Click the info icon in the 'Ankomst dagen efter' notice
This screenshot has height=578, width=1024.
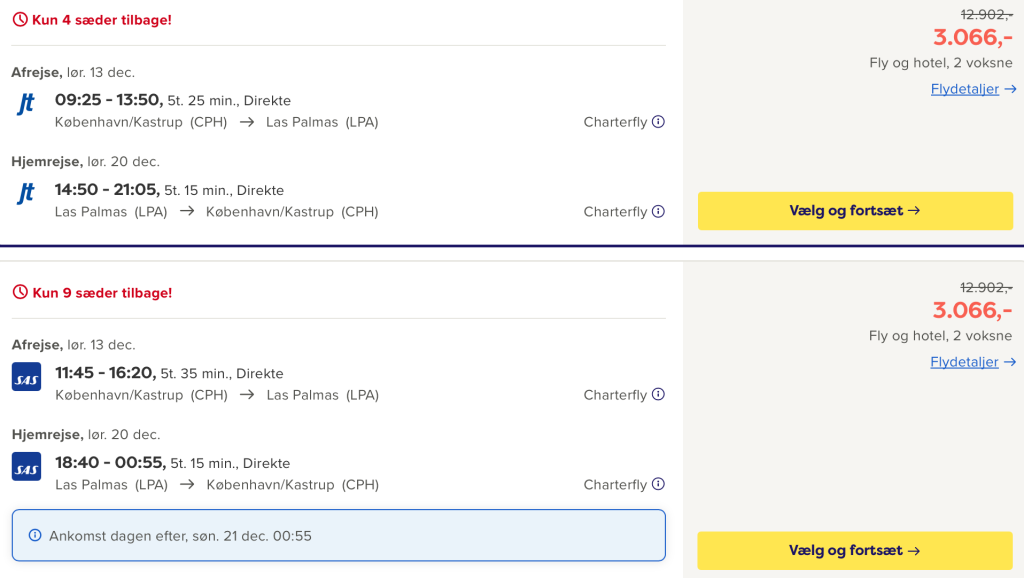tap(35, 536)
